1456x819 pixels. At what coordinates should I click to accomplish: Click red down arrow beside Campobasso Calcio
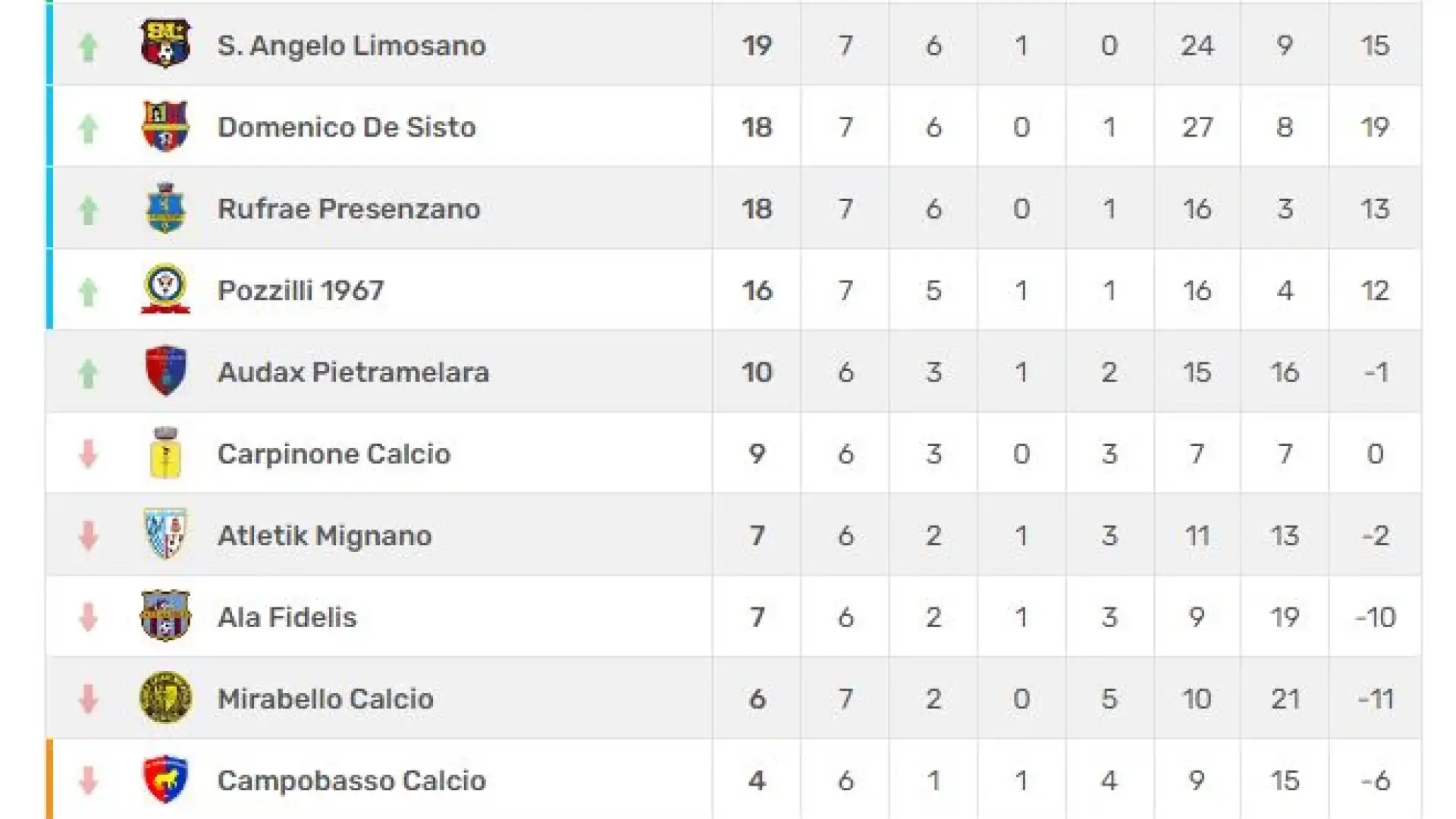tap(88, 780)
